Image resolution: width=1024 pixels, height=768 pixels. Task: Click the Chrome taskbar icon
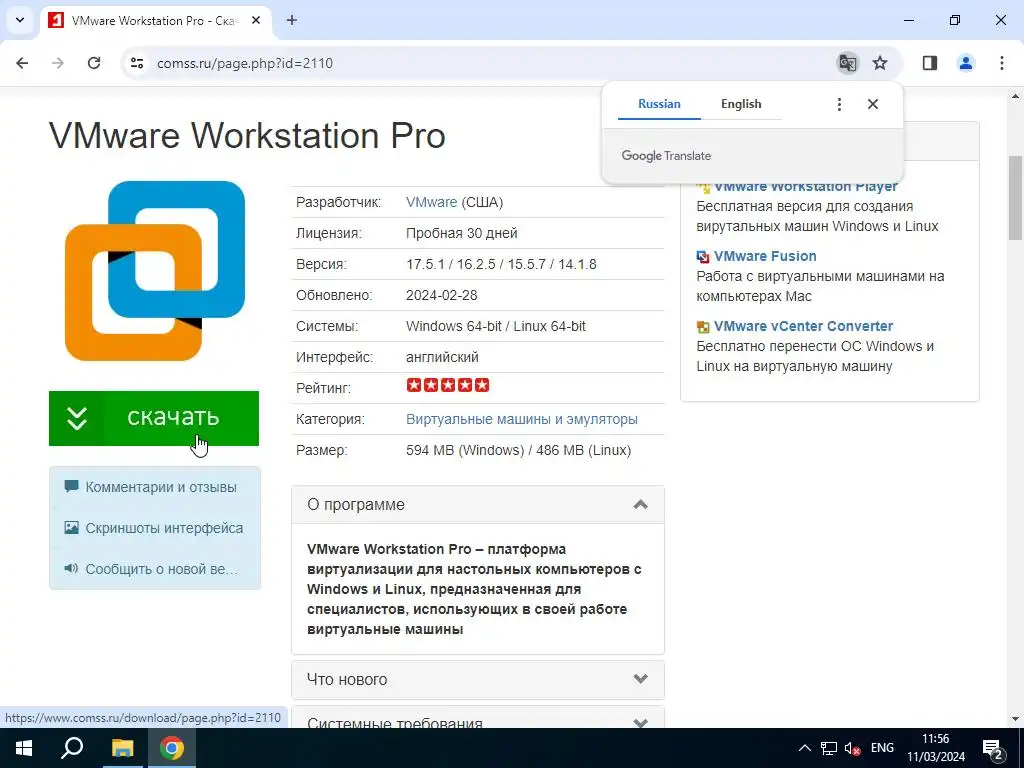[x=172, y=748]
